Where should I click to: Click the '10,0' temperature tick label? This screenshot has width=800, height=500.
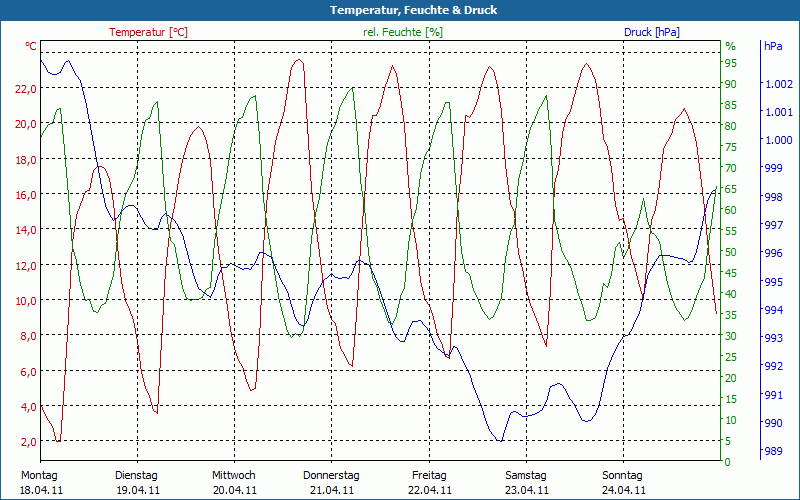coord(27,301)
